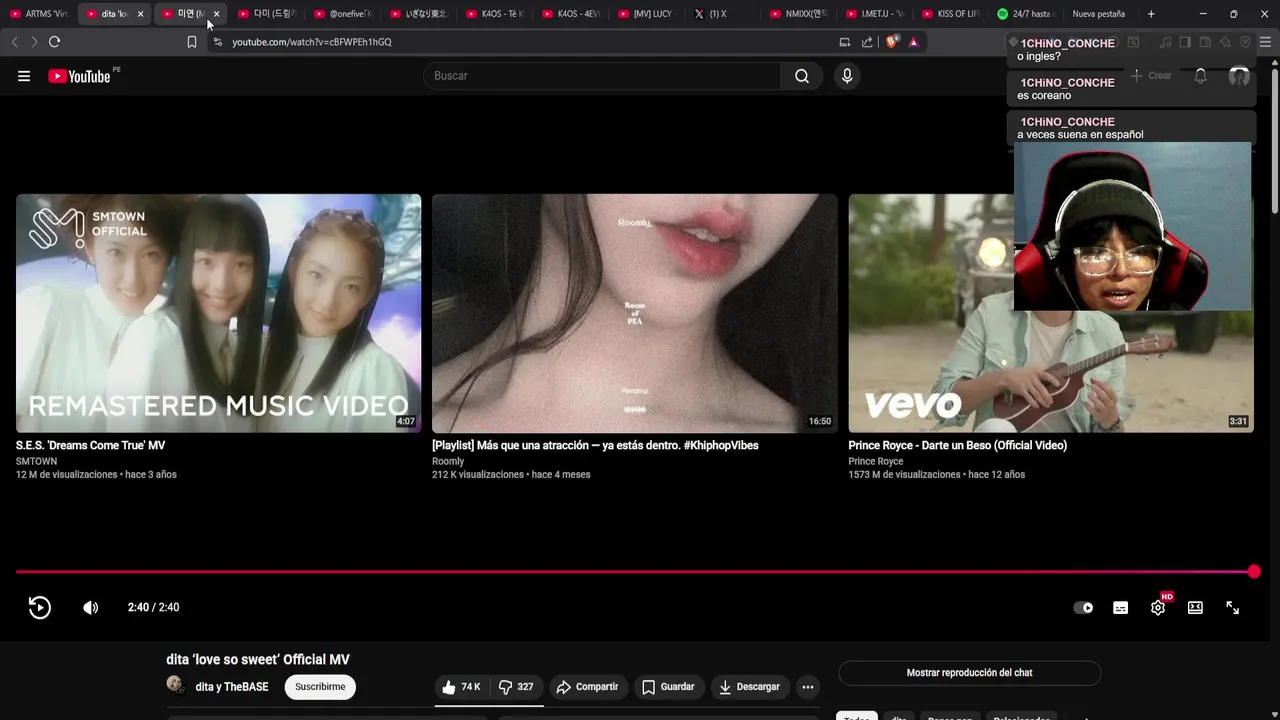The width and height of the screenshot is (1280, 720).
Task: Open the SMTOWN channel link
Action: click(36, 461)
